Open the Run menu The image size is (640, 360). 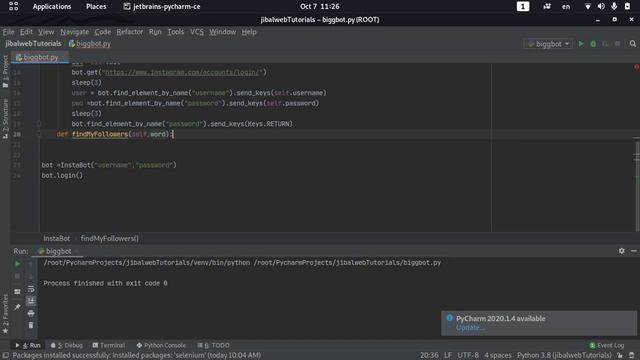tap(155, 32)
